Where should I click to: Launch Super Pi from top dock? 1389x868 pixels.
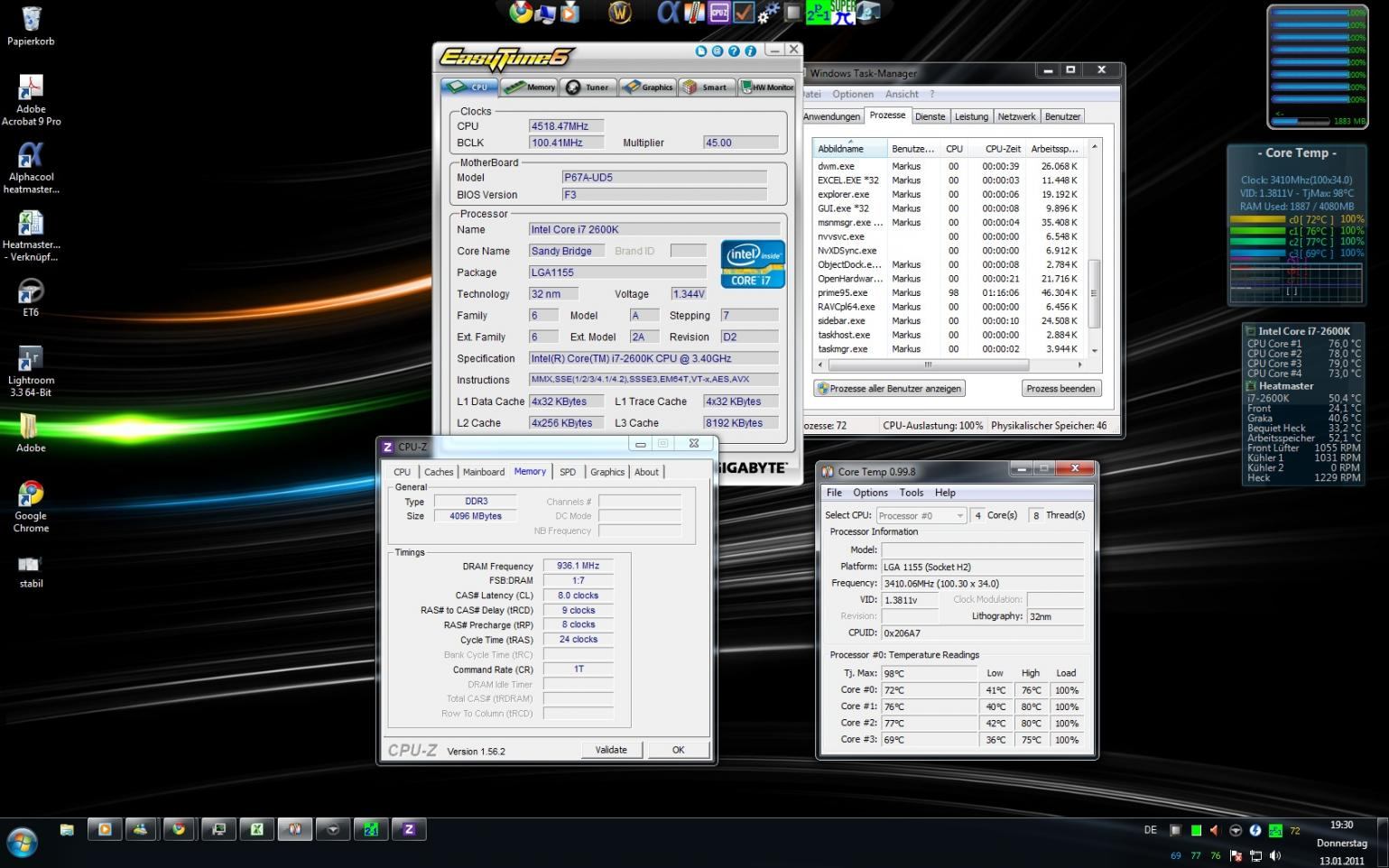[x=843, y=13]
